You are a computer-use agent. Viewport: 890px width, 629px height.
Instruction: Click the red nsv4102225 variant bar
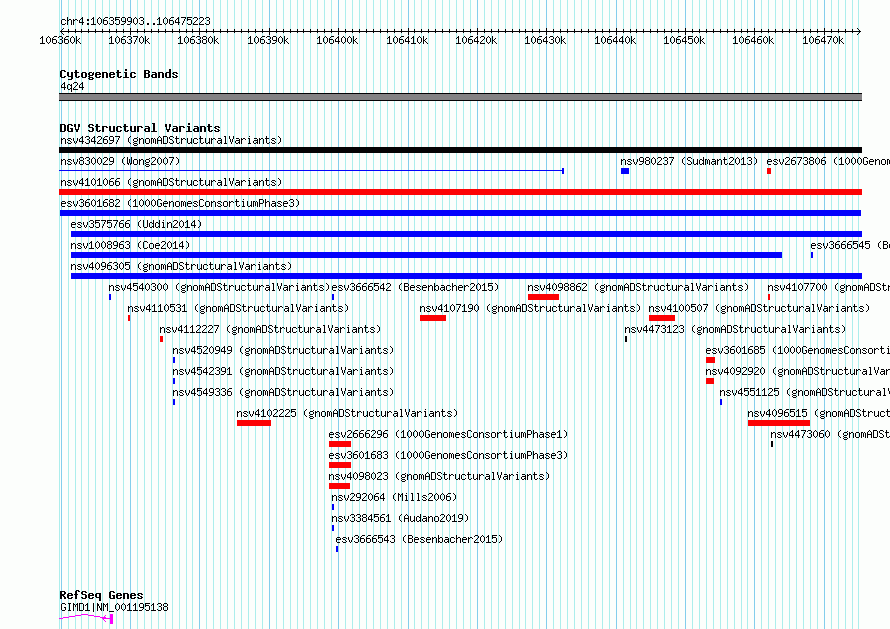click(x=254, y=423)
